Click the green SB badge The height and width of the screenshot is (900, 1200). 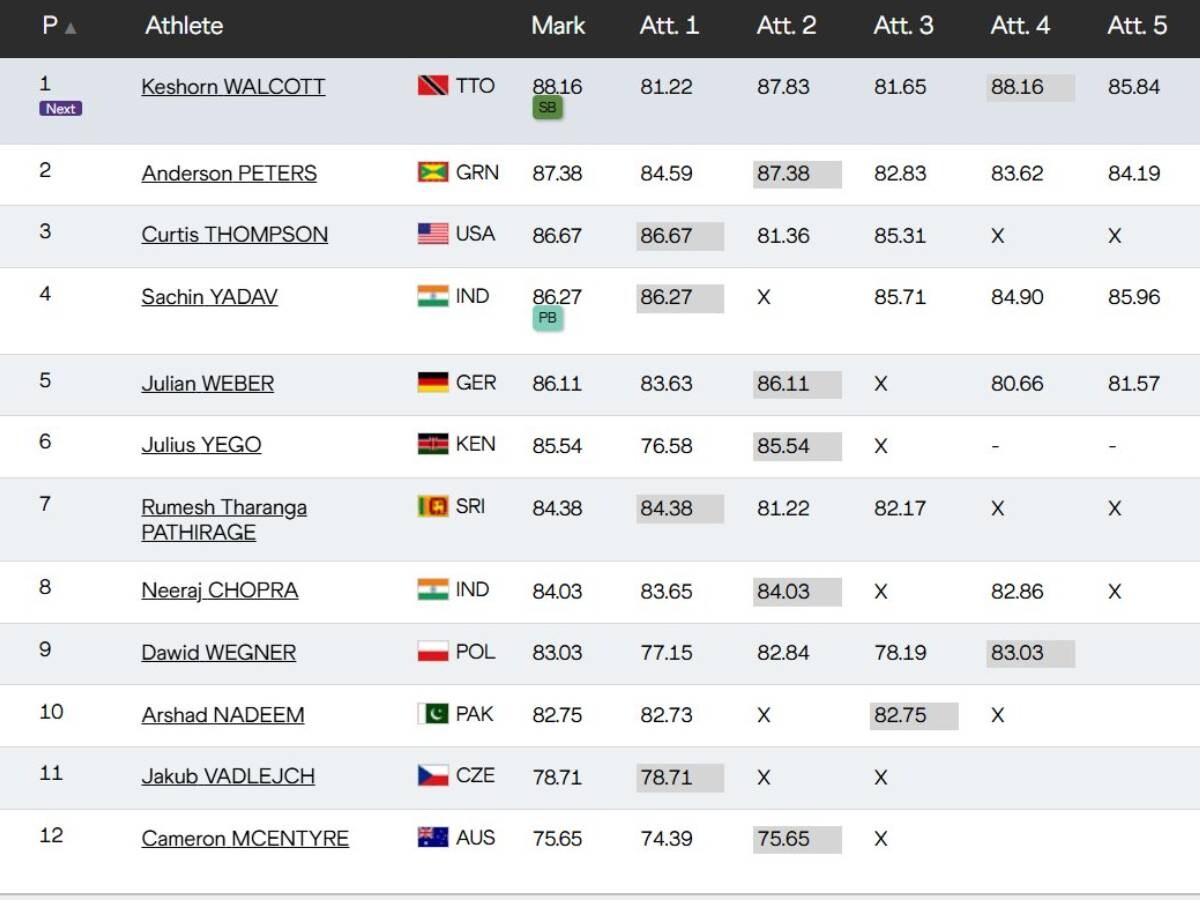548,108
